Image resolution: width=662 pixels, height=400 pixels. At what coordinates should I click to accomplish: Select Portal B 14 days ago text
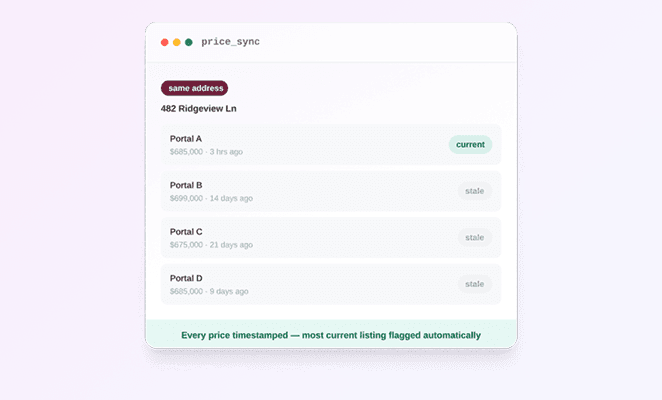click(231, 198)
